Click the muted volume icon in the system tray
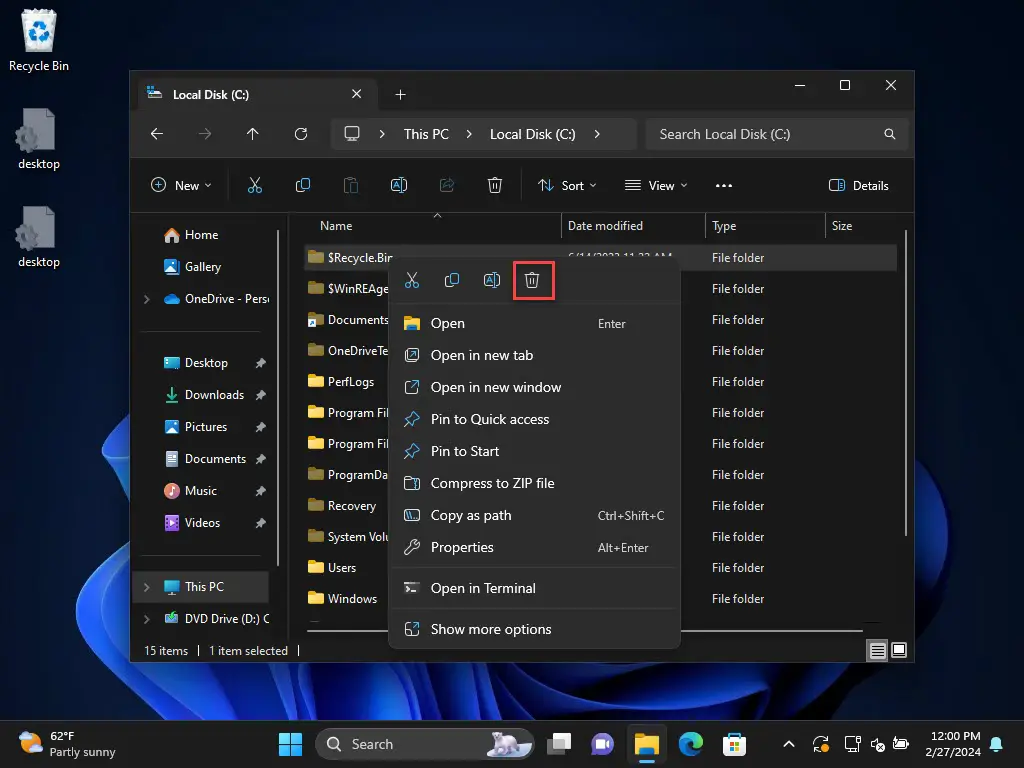The image size is (1024, 768). coord(877,746)
